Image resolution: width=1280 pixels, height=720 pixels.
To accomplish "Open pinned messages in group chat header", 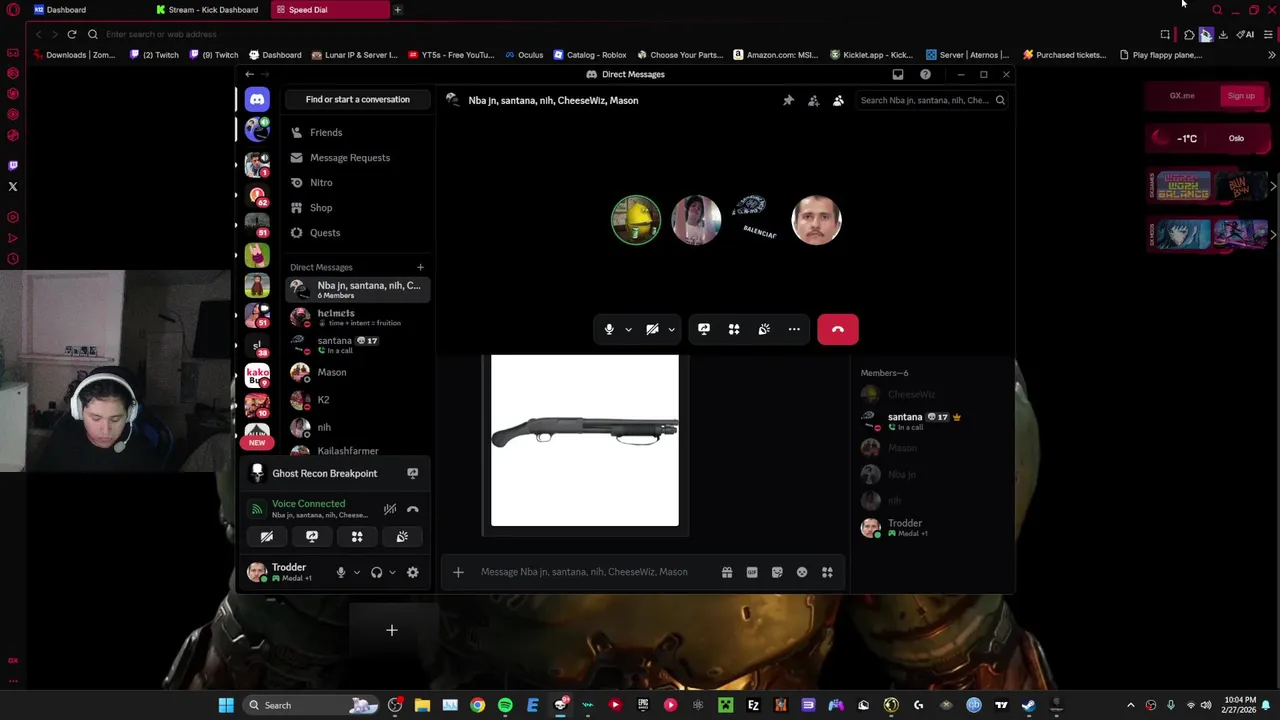I will tap(788, 100).
